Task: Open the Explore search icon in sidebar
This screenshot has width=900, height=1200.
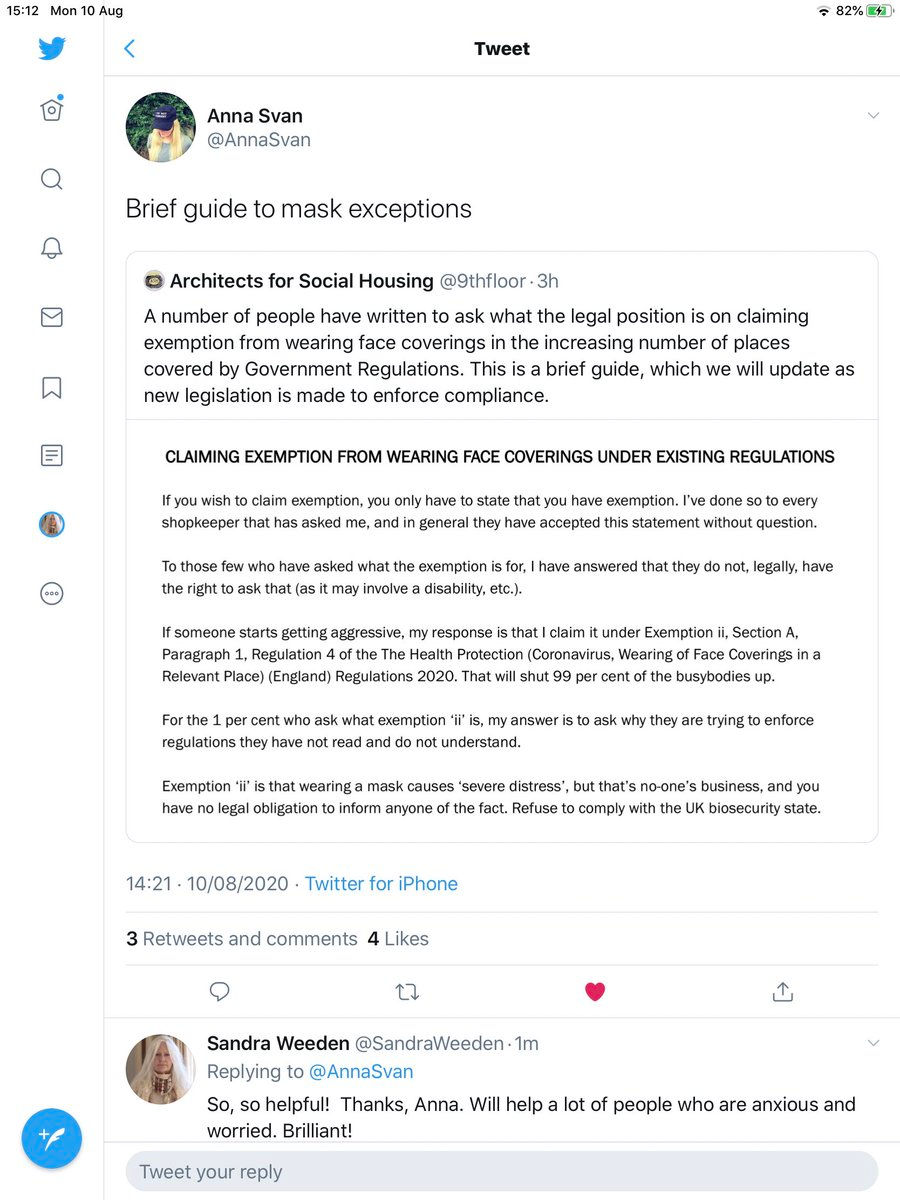Action: click(x=52, y=179)
